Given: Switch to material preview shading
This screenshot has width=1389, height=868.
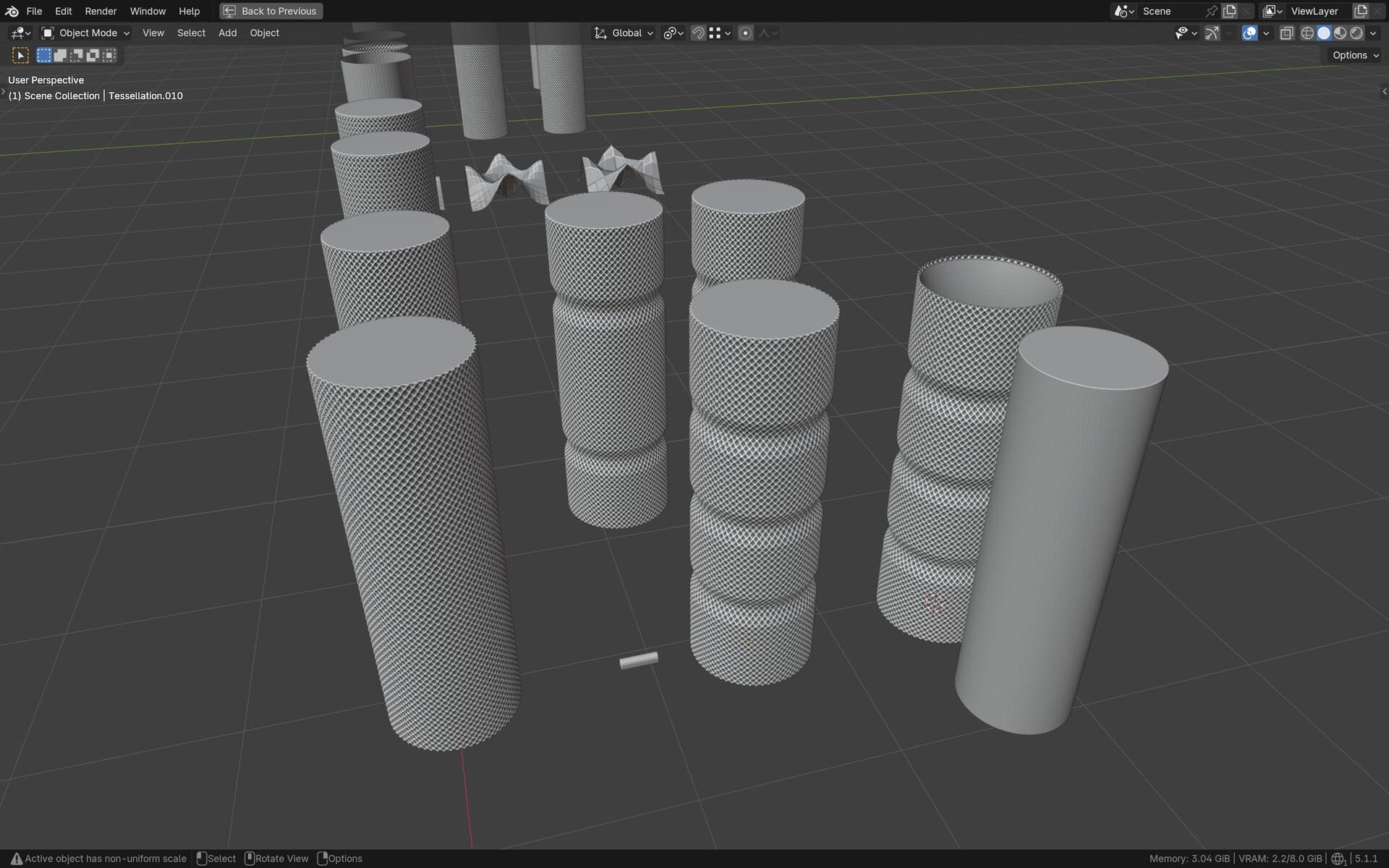Looking at the screenshot, I should 1340,33.
